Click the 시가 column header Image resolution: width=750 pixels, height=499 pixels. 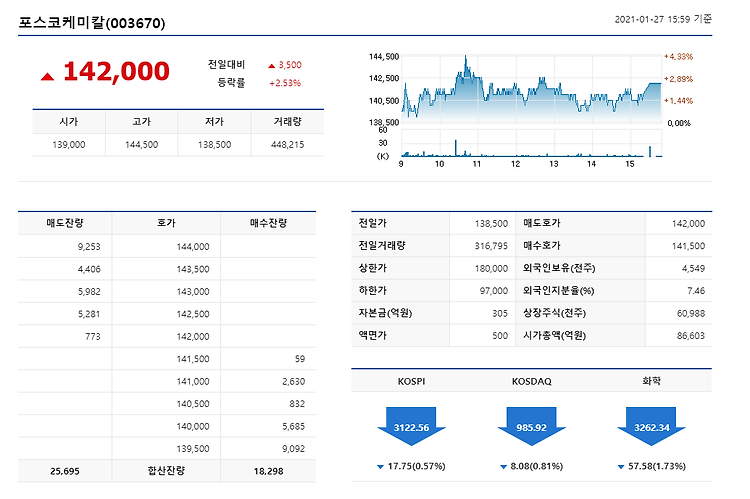coord(69,122)
